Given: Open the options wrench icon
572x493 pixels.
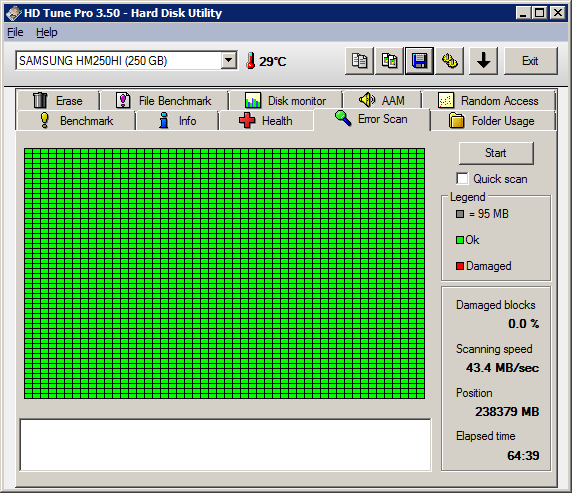Looking at the screenshot, I should pos(449,61).
